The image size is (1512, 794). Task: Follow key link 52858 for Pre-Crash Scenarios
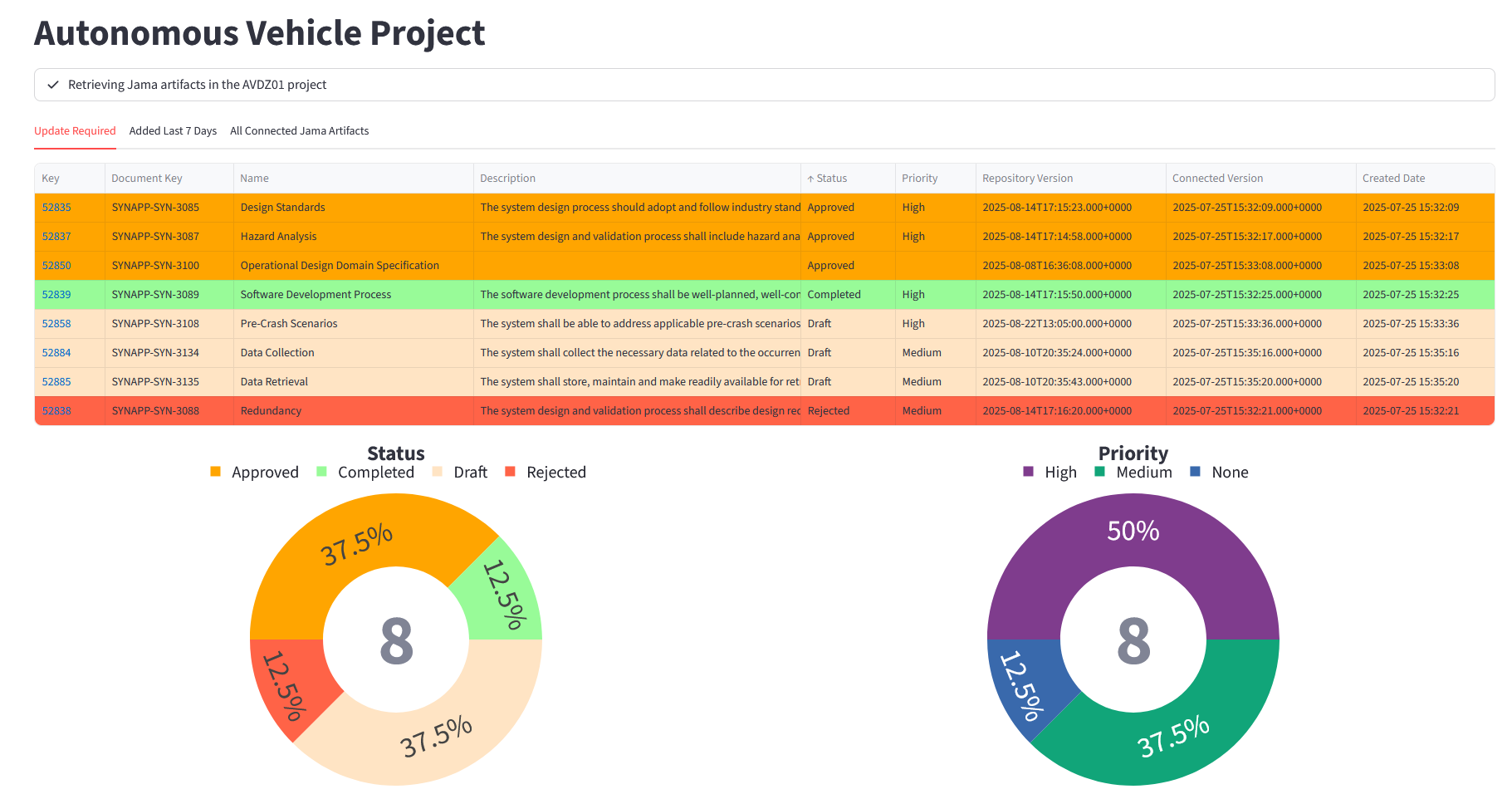coord(56,324)
